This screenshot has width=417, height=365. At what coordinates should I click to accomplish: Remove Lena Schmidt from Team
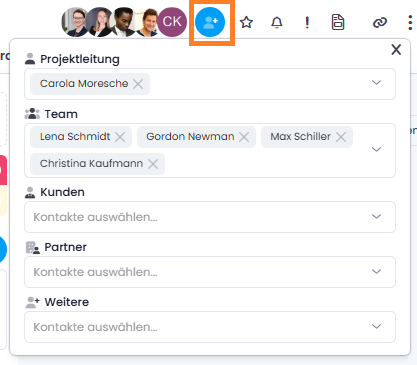coord(120,137)
